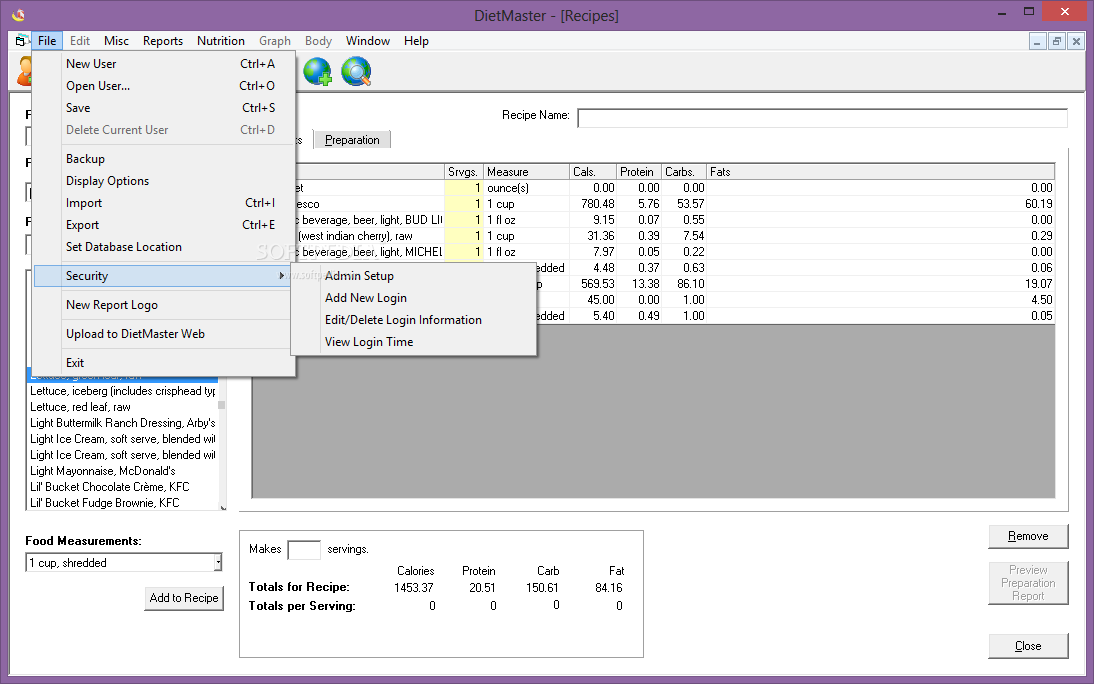The width and height of the screenshot is (1094, 684).
Task: Click the 86.10 carbs cell
Action: pyautogui.click(x=684, y=284)
